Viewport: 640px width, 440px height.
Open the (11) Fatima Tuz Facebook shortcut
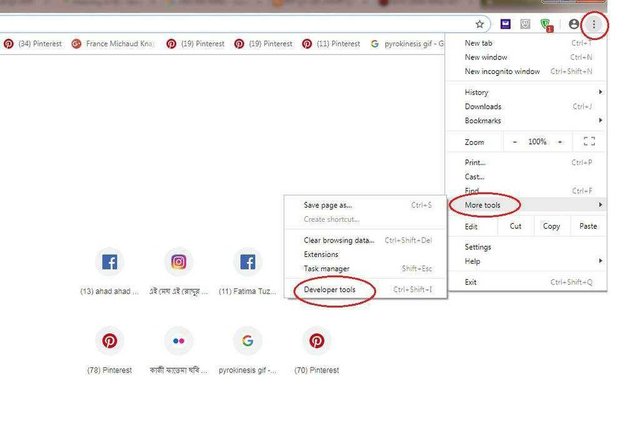pyautogui.click(x=247, y=272)
